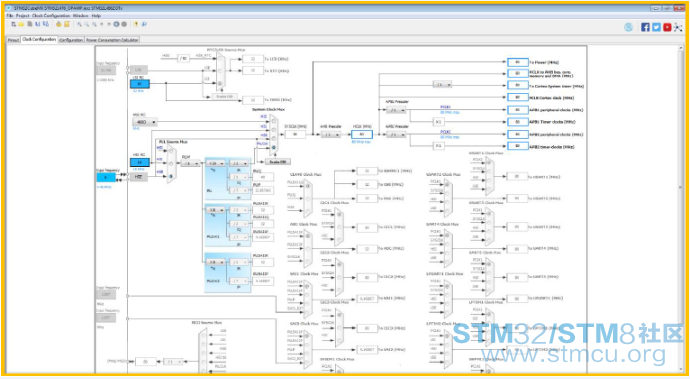Click the HCLK (MHz) input field

pyautogui.click(x=362, y=134)
